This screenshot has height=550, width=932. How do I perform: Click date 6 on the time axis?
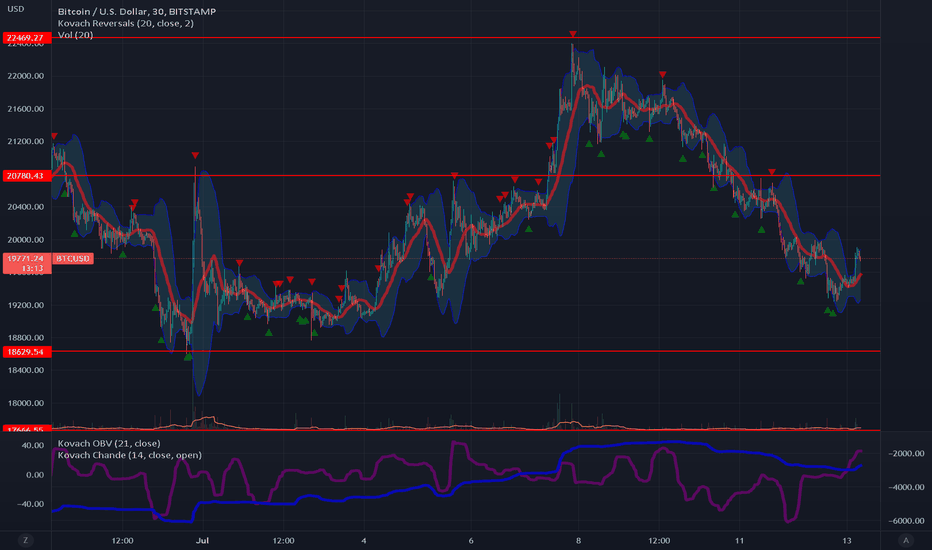(471, 540)
